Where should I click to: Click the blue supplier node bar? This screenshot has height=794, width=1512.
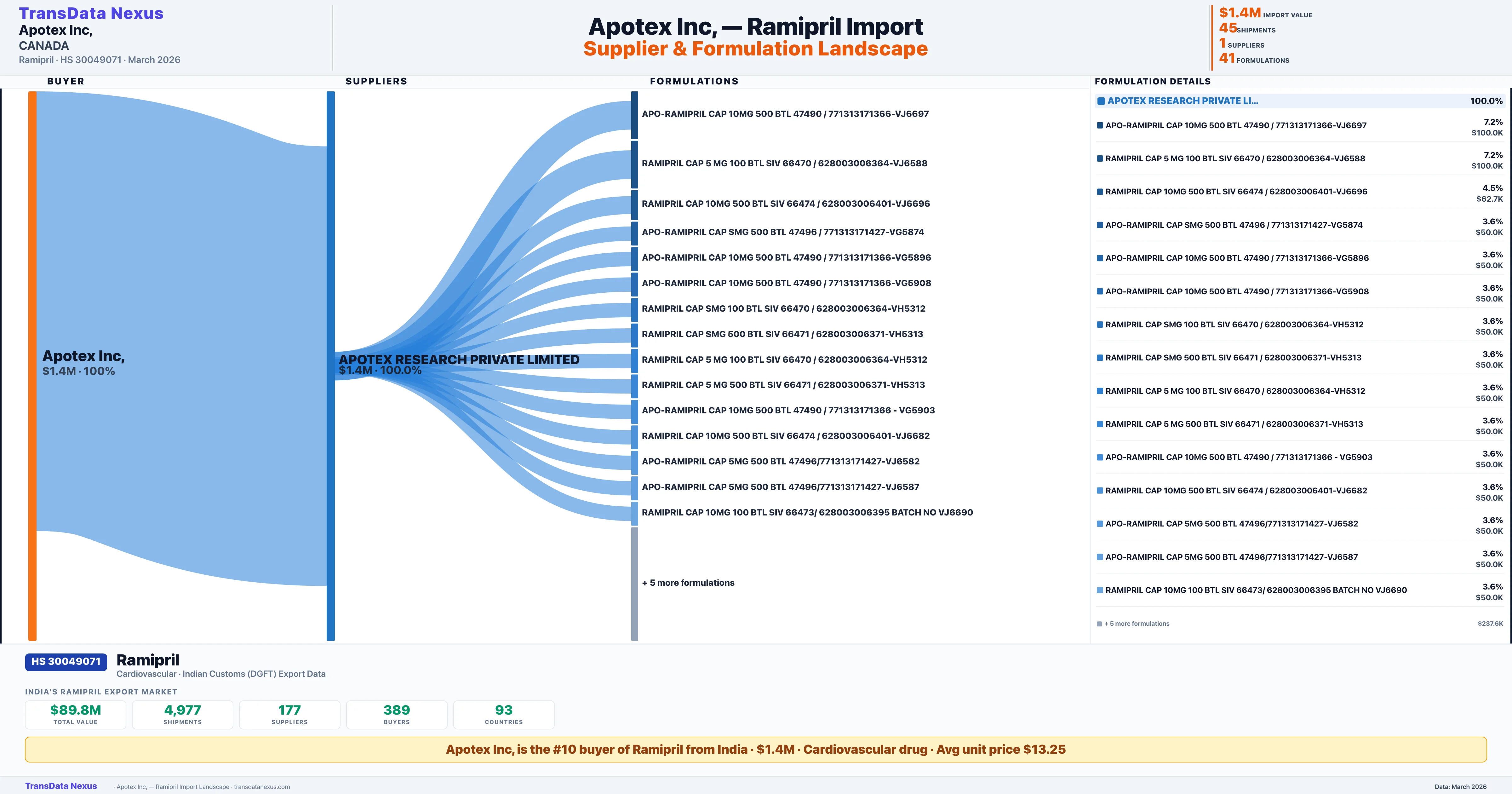tap(330, 365)
